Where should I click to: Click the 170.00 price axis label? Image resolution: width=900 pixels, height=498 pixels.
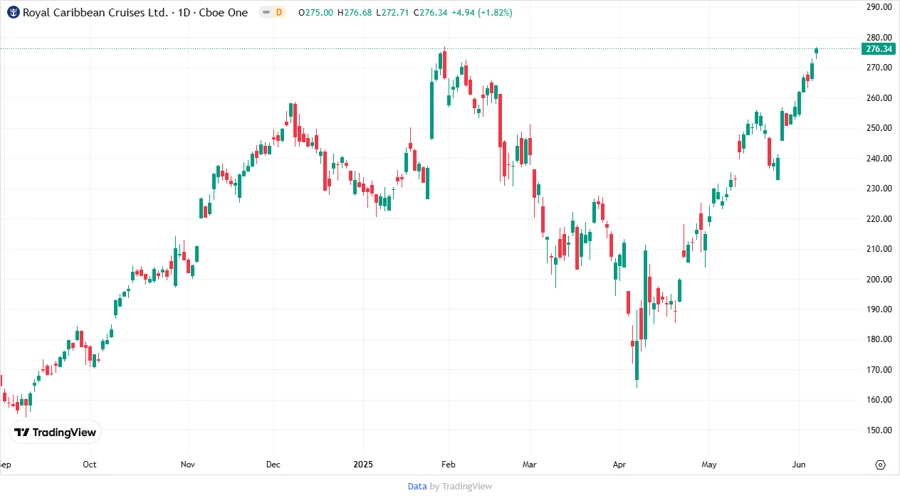(x=879, y=369)
